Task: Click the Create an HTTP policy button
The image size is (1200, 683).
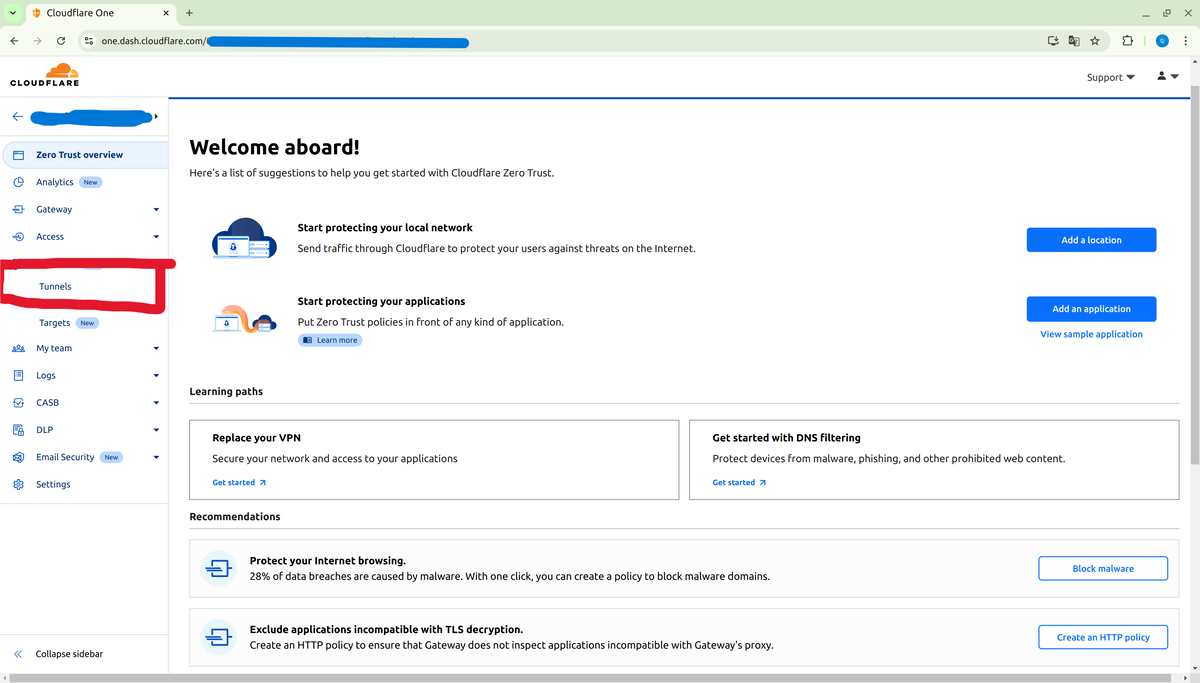Action: pyautogui.click(x=1103, y=637)
